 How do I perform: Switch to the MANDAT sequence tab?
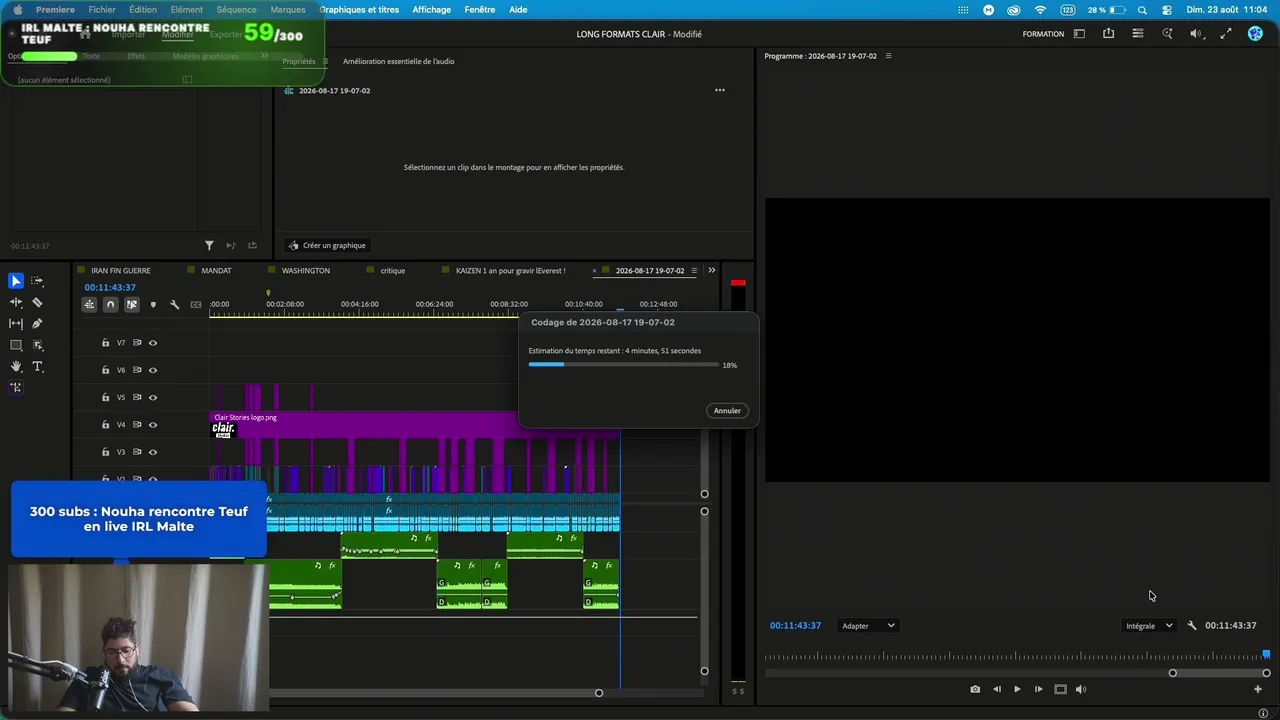coord(216,271)
